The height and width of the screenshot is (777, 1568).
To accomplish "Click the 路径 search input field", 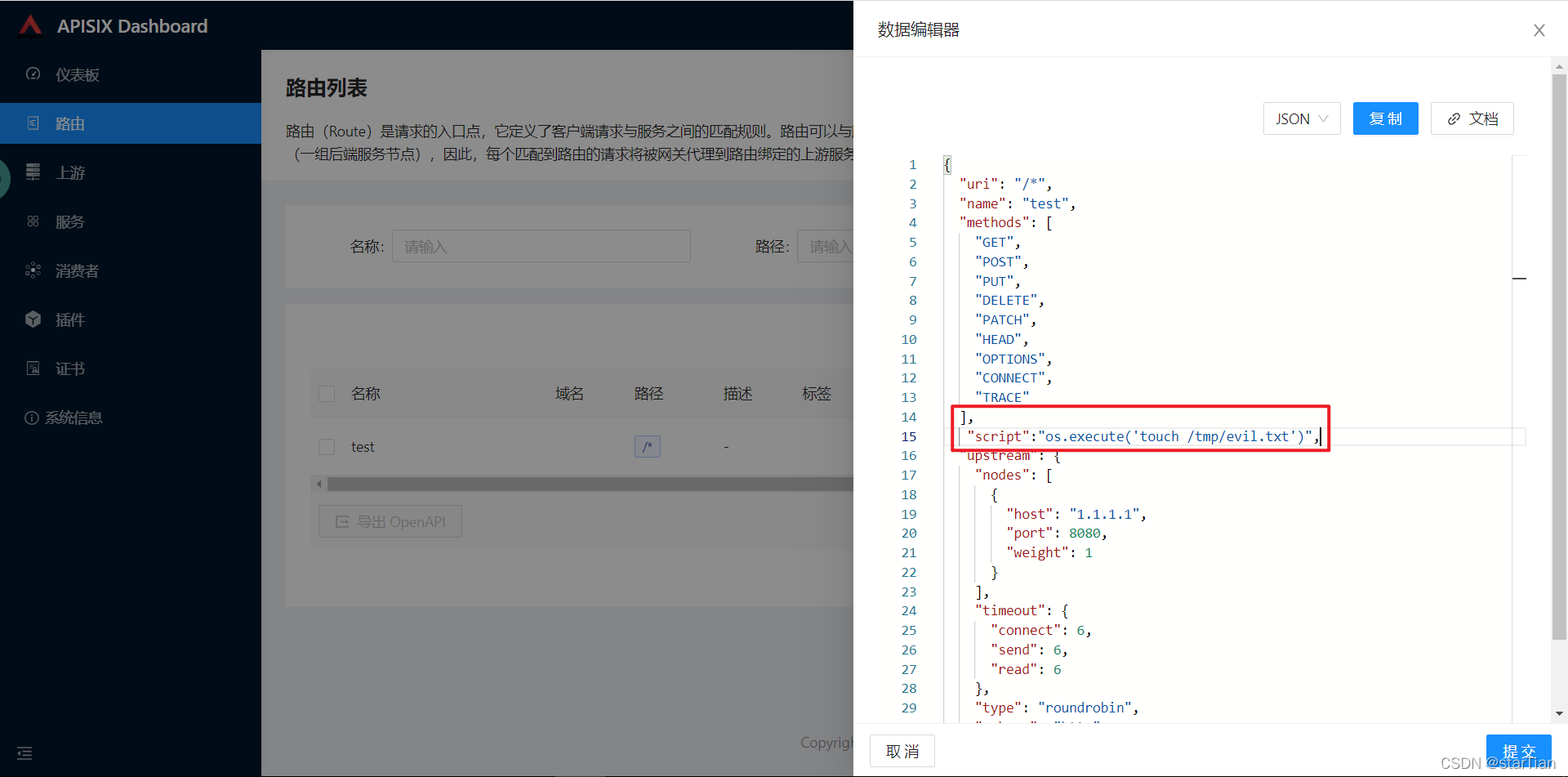I will (x=826, y=246).
